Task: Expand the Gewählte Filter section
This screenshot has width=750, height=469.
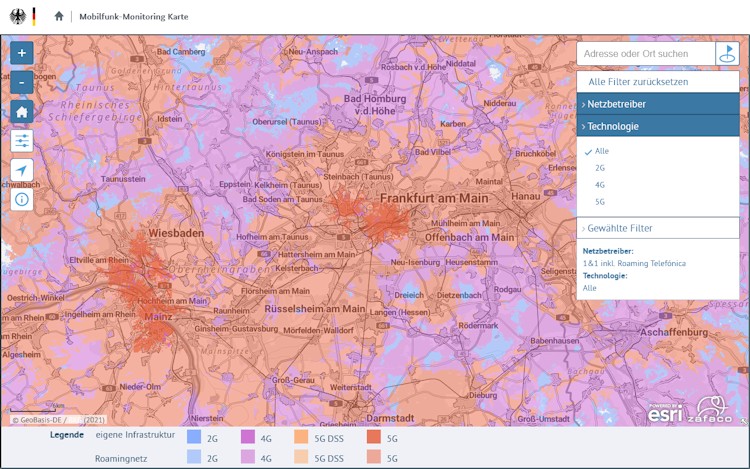Action: 657,228
